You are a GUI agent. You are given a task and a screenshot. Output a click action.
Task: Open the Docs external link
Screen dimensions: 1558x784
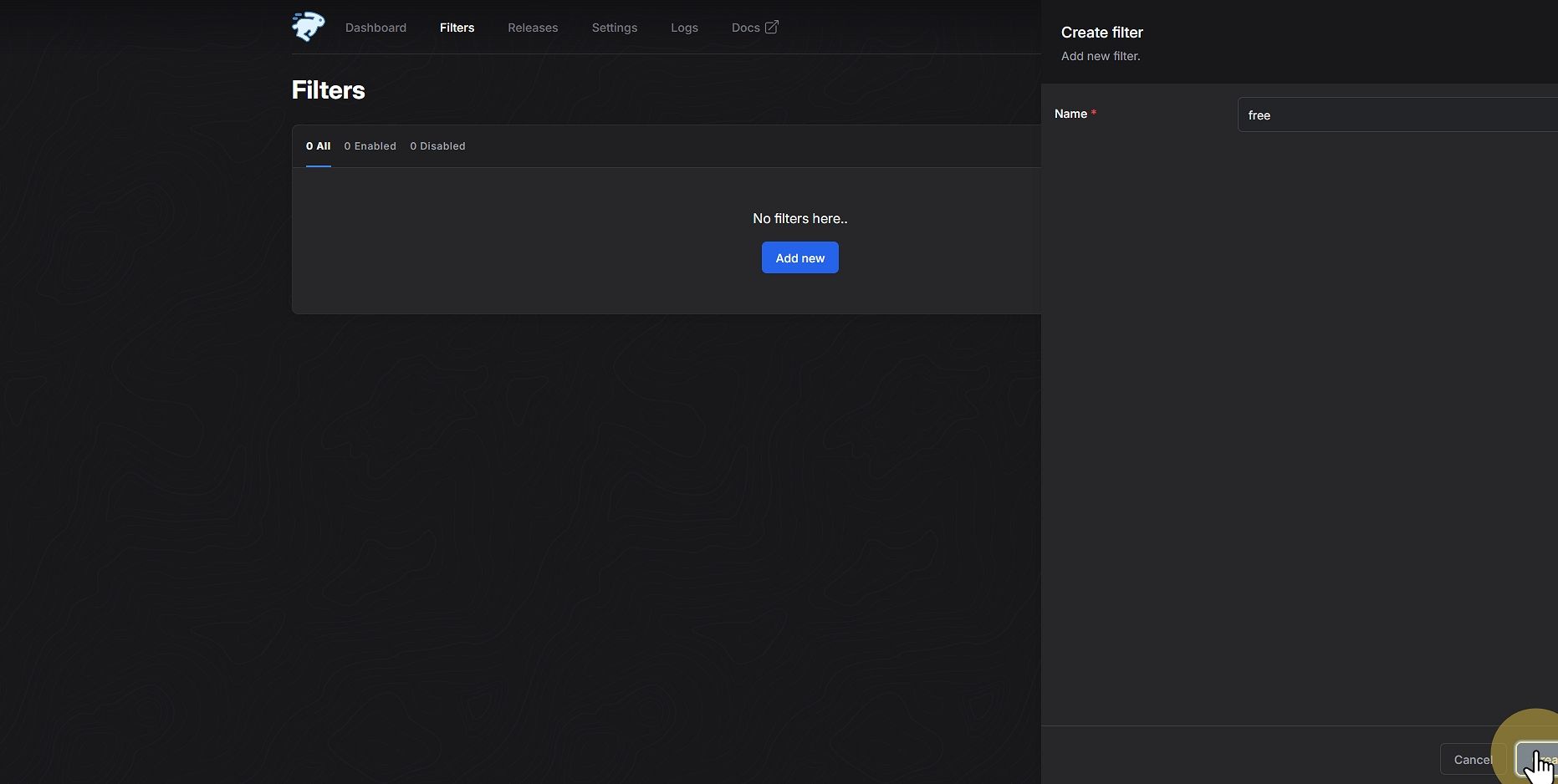pos(755,28)
